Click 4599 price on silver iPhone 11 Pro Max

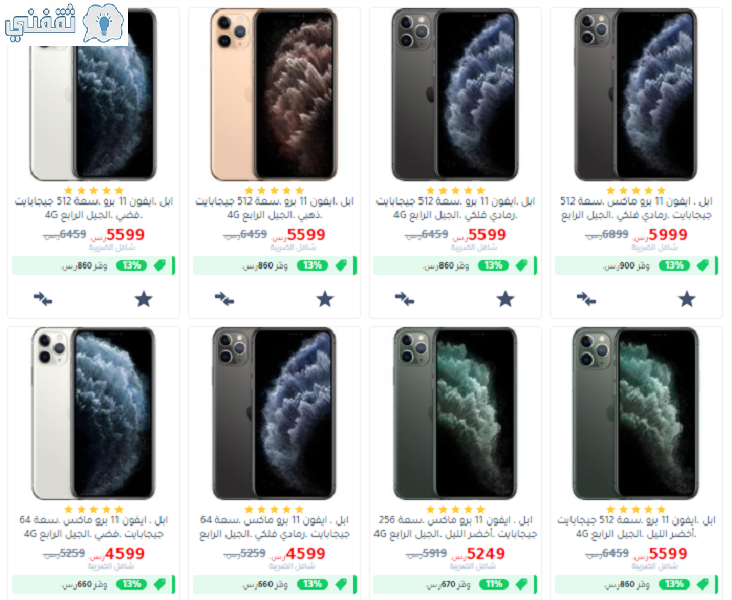[125, 554]
